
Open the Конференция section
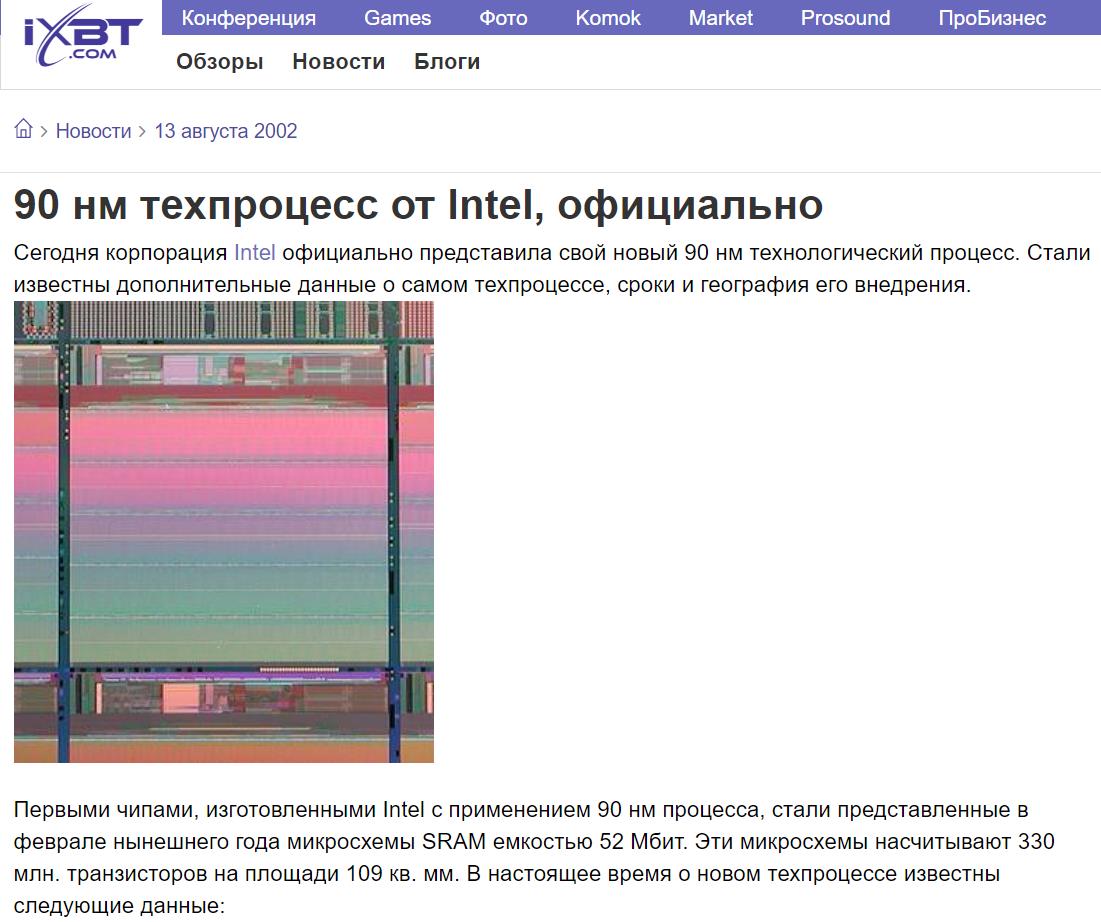pyautogui.click(x=249, y=18)
